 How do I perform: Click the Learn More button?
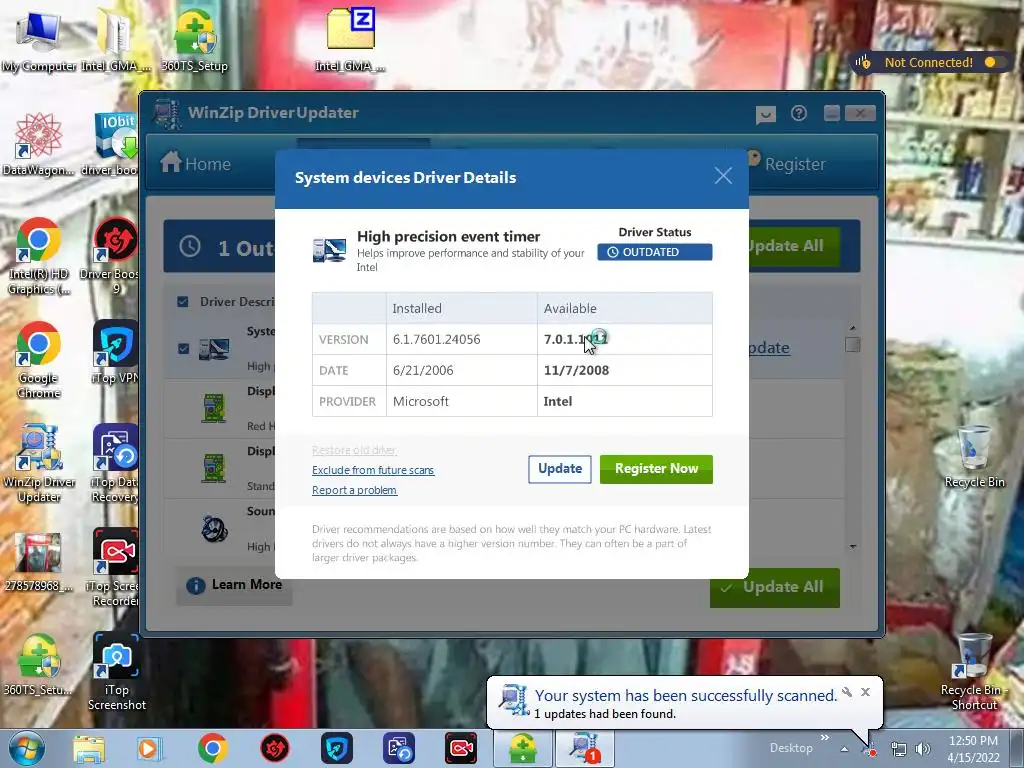[x=234, y=585]
